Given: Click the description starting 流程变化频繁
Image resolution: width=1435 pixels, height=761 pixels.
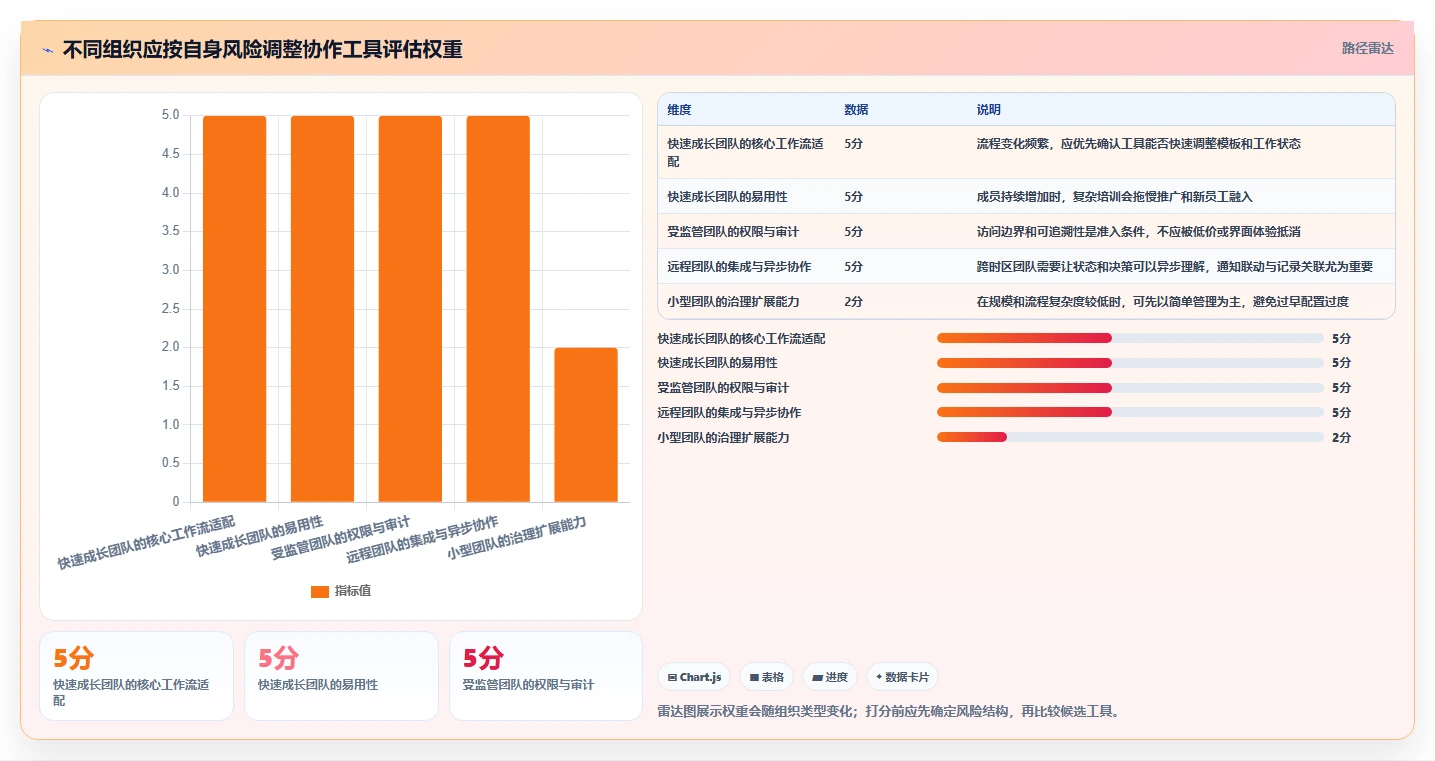Looking at the screenshot, I should (x=1139, y=144).
